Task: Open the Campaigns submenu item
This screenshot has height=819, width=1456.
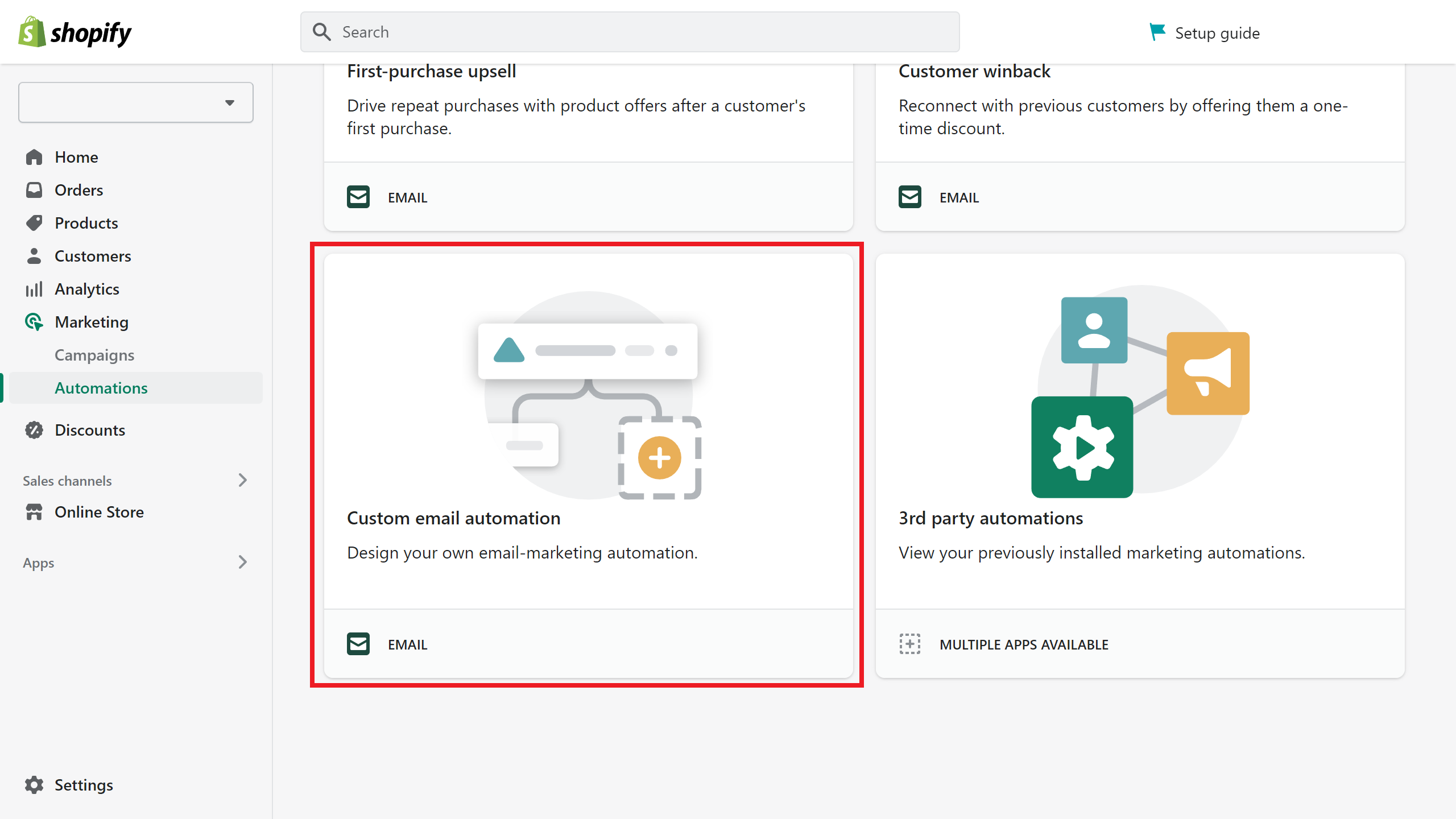Action: pyautogui.click(x=94, y=355)
